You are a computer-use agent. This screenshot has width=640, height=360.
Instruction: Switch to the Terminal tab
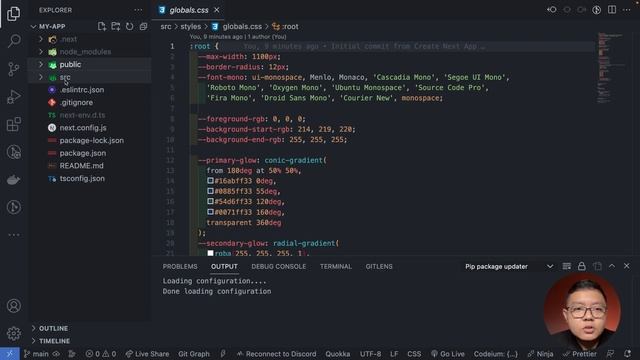[x=336, y=267]
